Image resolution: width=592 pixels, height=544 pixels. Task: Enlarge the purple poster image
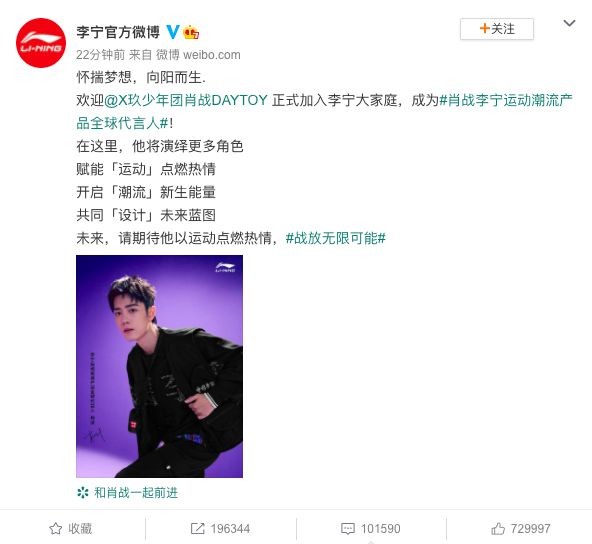point(159,366)
